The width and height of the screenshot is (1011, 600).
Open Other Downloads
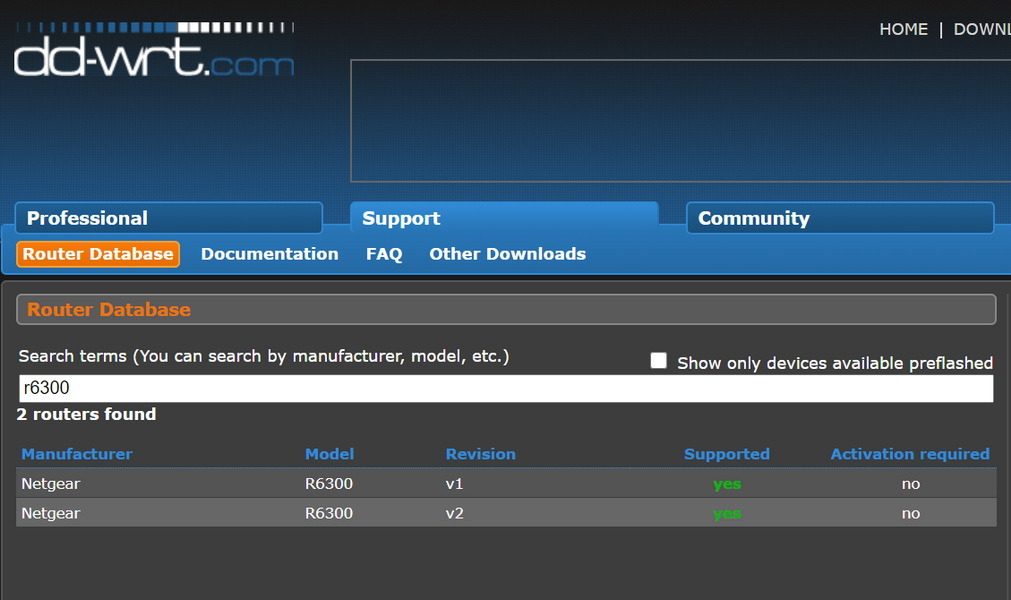507,254
